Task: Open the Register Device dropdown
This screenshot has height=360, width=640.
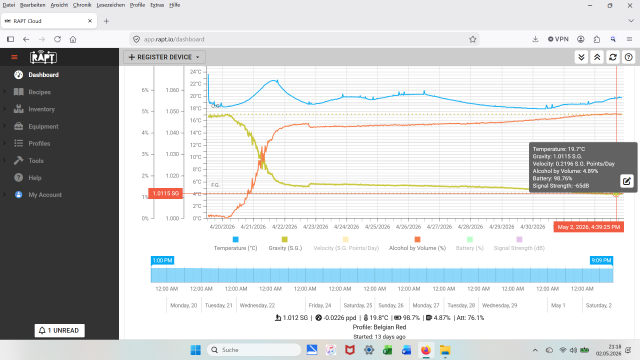Action: (164, 57)
